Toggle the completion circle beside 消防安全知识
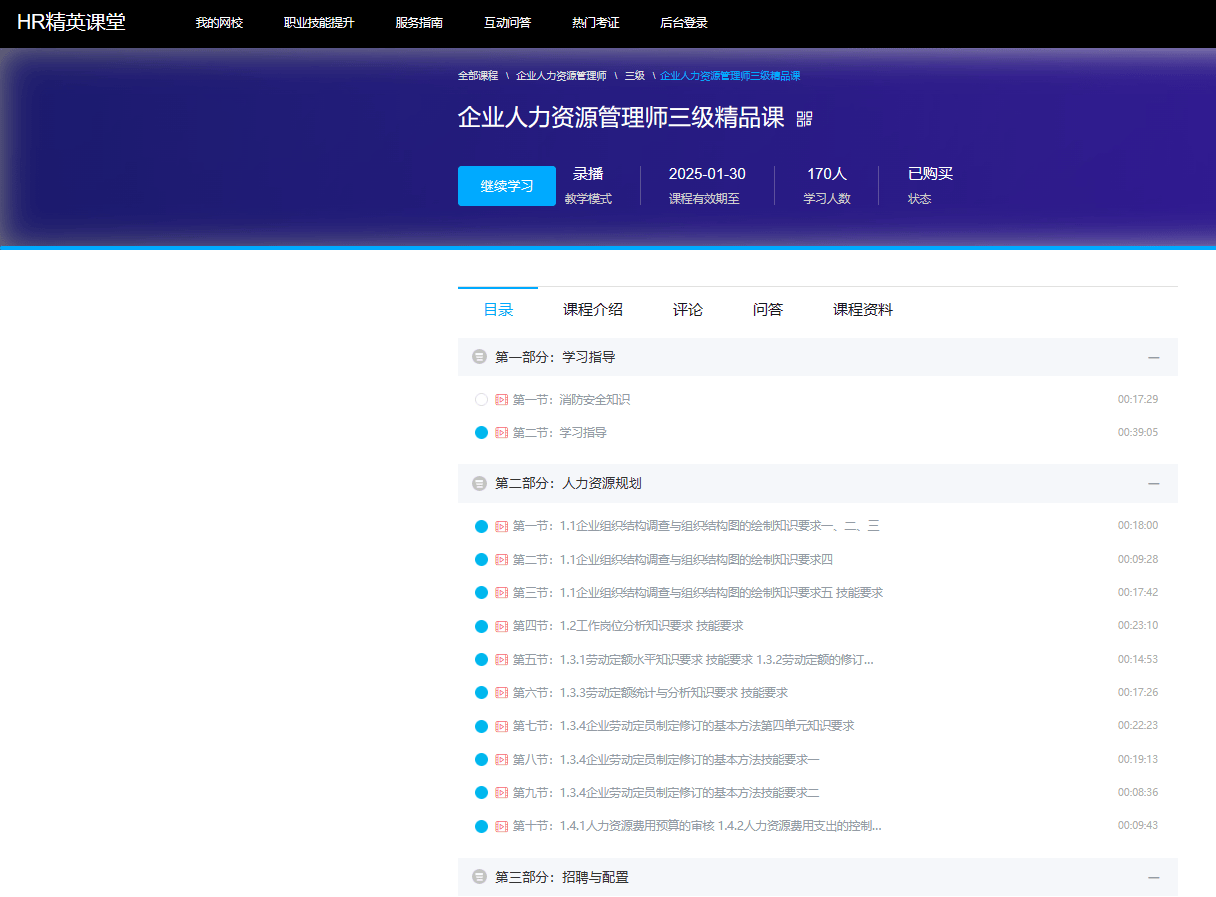The image size is (1216, 897). pyautogui.click(x=481, y=398)
